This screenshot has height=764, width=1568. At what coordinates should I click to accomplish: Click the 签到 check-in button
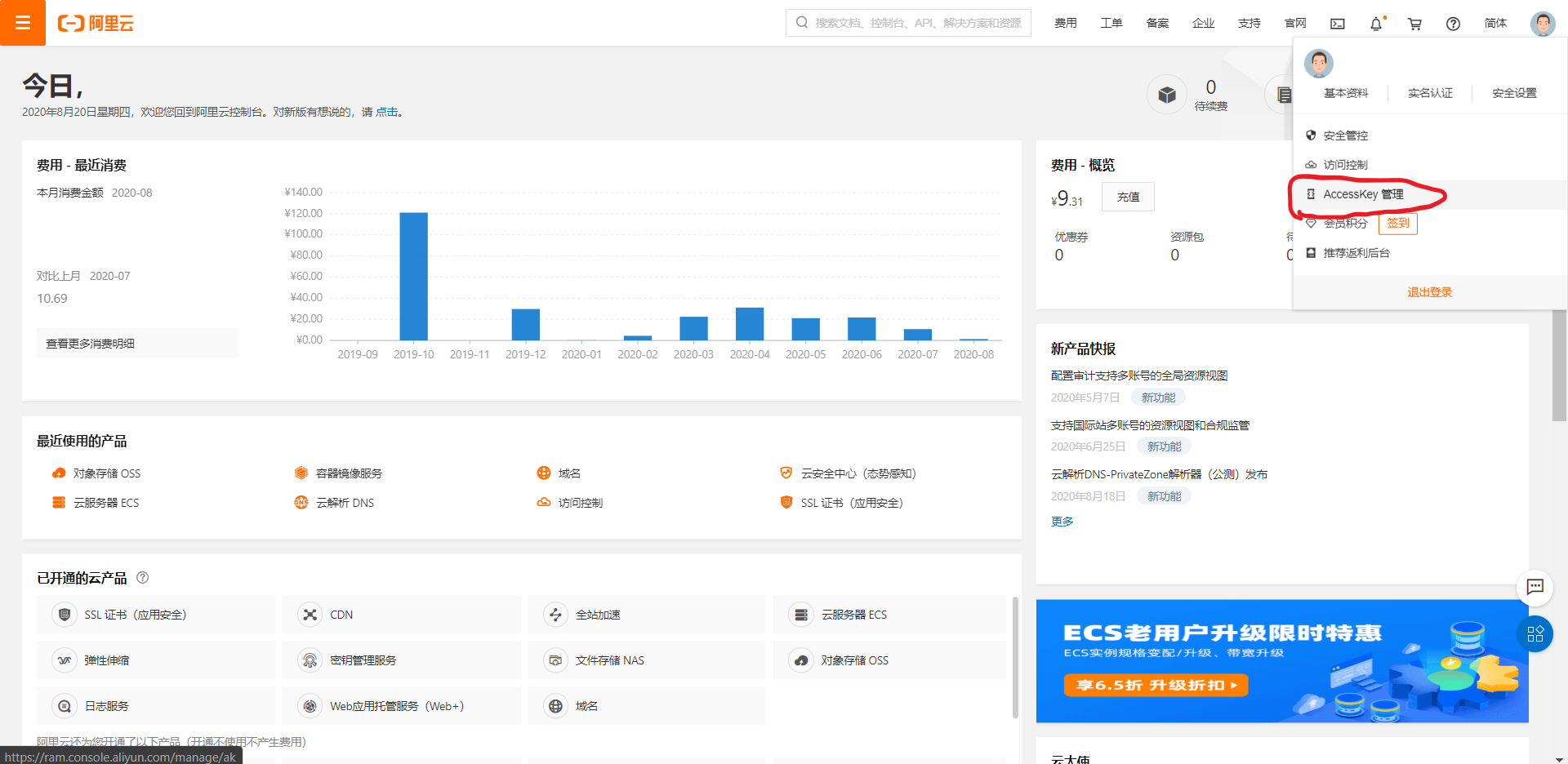pyautogui.click(x=1398, y=223)
